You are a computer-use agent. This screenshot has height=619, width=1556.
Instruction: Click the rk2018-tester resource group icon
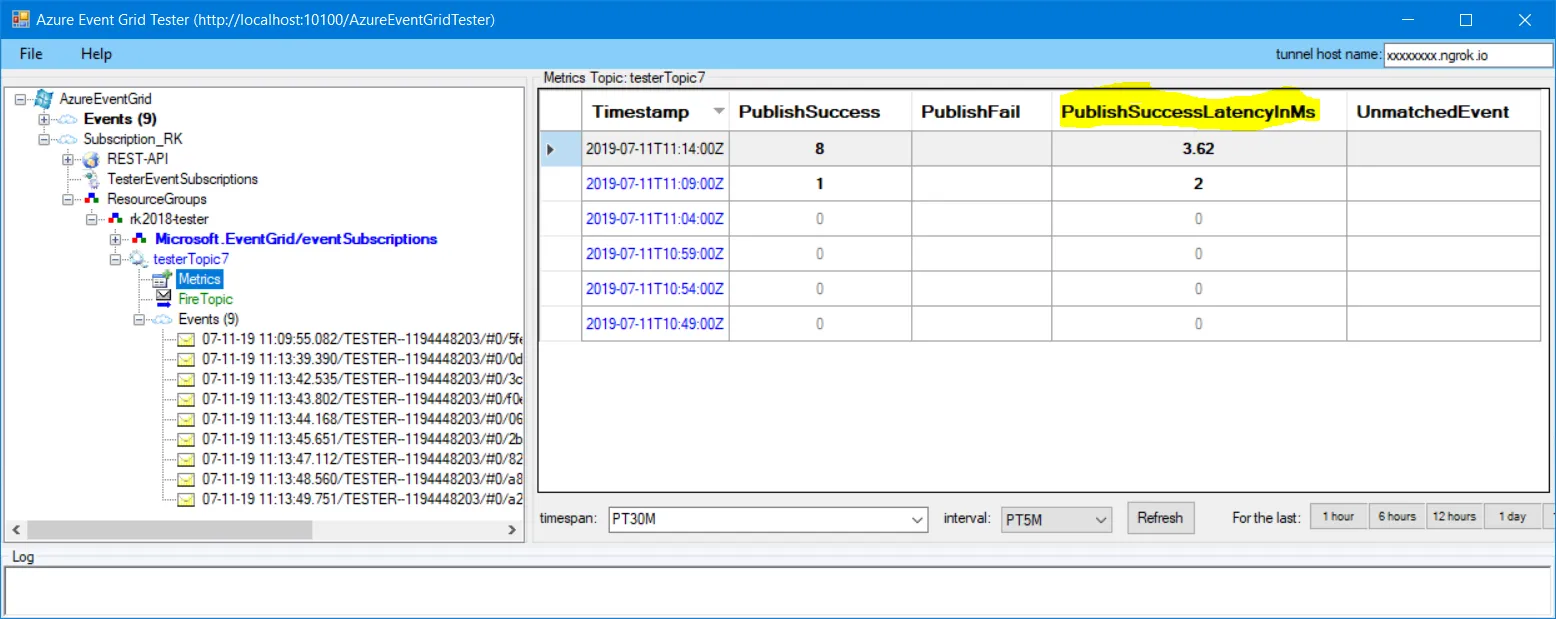(115, 219)
